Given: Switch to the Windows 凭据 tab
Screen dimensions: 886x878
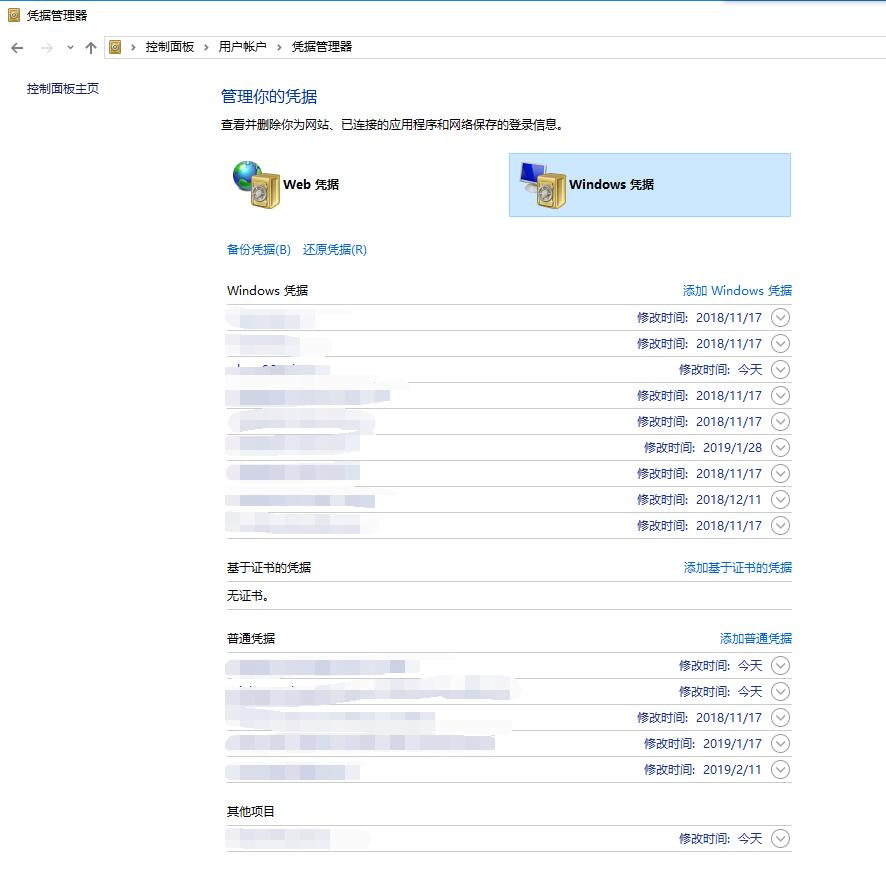Looking at the screenshot, I should click(650, 185).
